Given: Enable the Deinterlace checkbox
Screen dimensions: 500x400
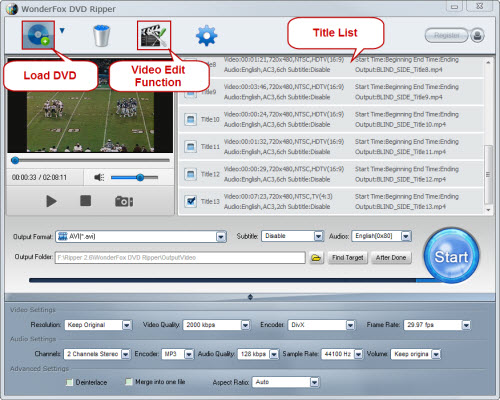Looking at the screenshot, I should pyautogui.click(x=69, y=382).
